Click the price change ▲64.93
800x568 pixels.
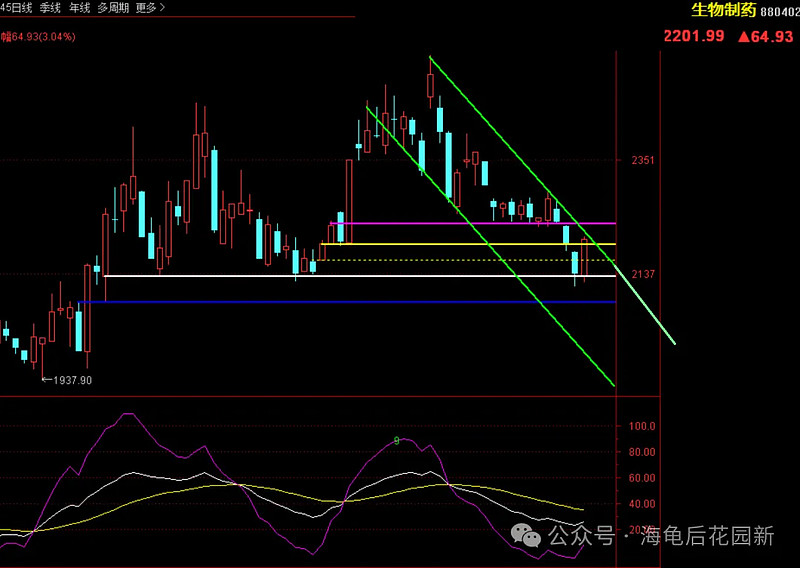766,36
